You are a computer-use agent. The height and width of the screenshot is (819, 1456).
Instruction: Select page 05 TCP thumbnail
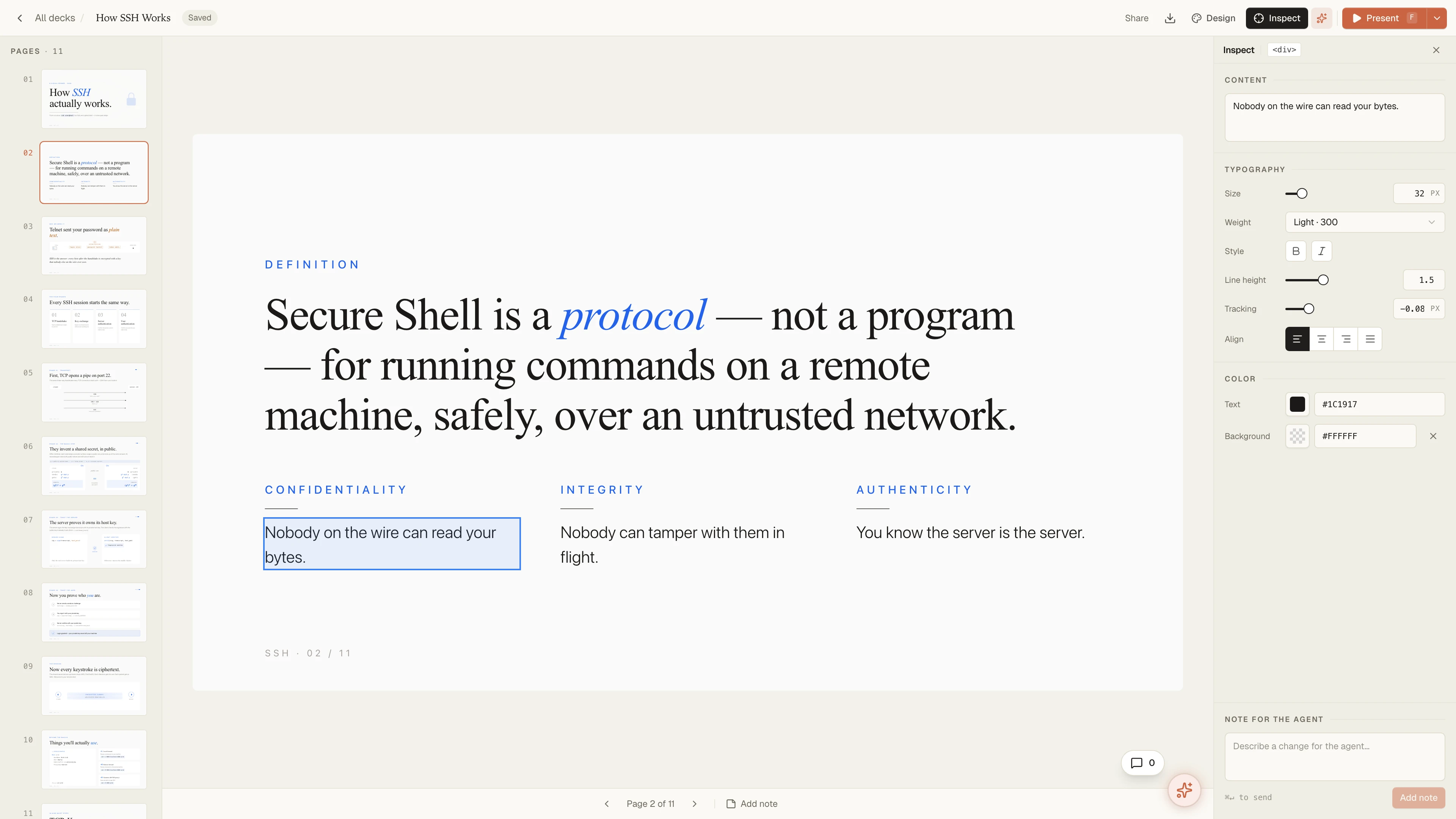(x=94, y=392)
